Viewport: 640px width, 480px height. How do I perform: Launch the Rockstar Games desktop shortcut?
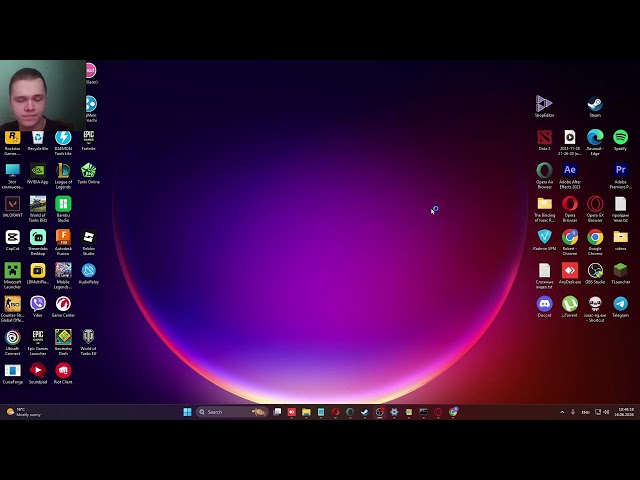pyautogui.click(x=12, y=143)
